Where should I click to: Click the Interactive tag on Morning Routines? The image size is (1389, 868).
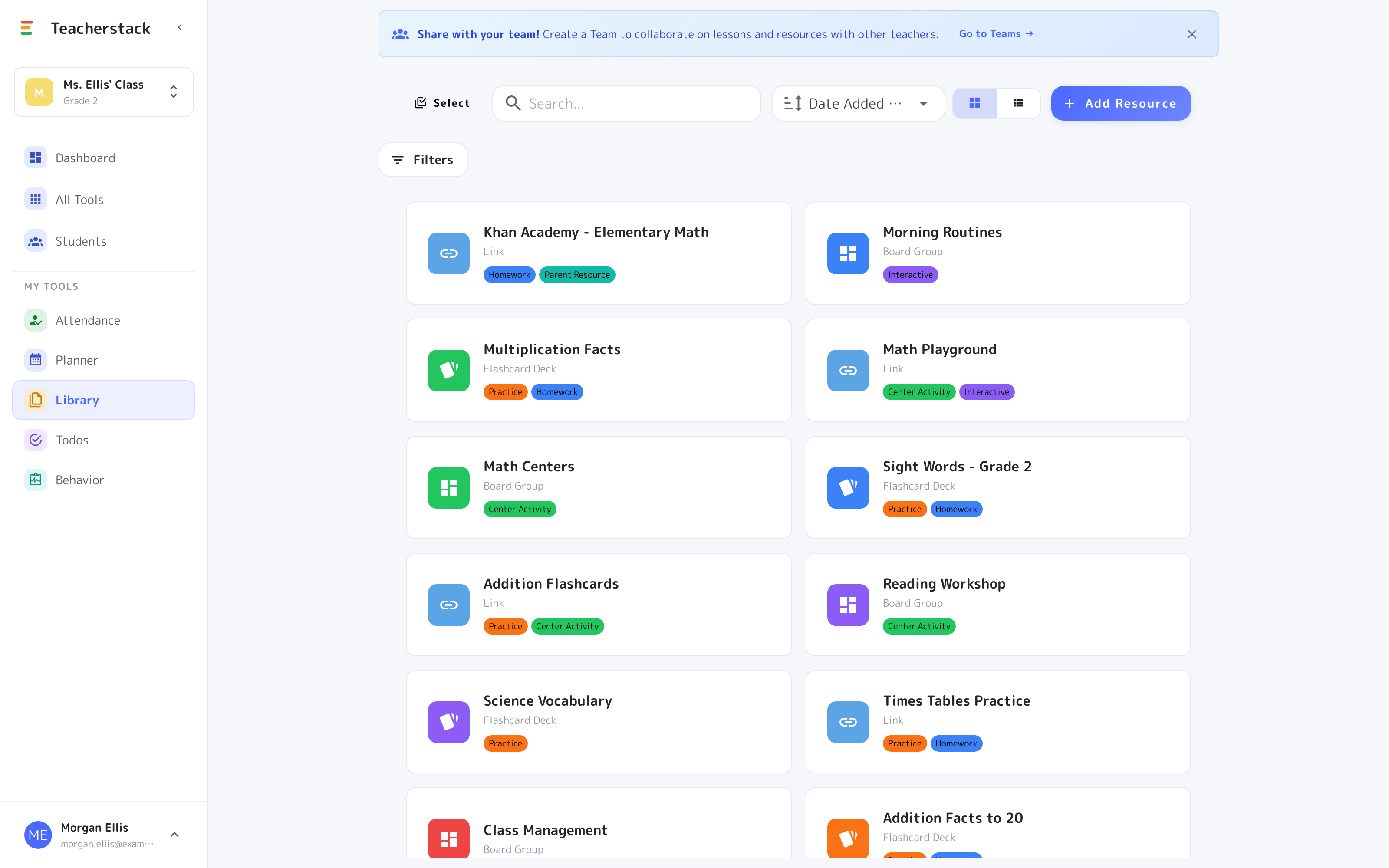[x=910, y=274]
